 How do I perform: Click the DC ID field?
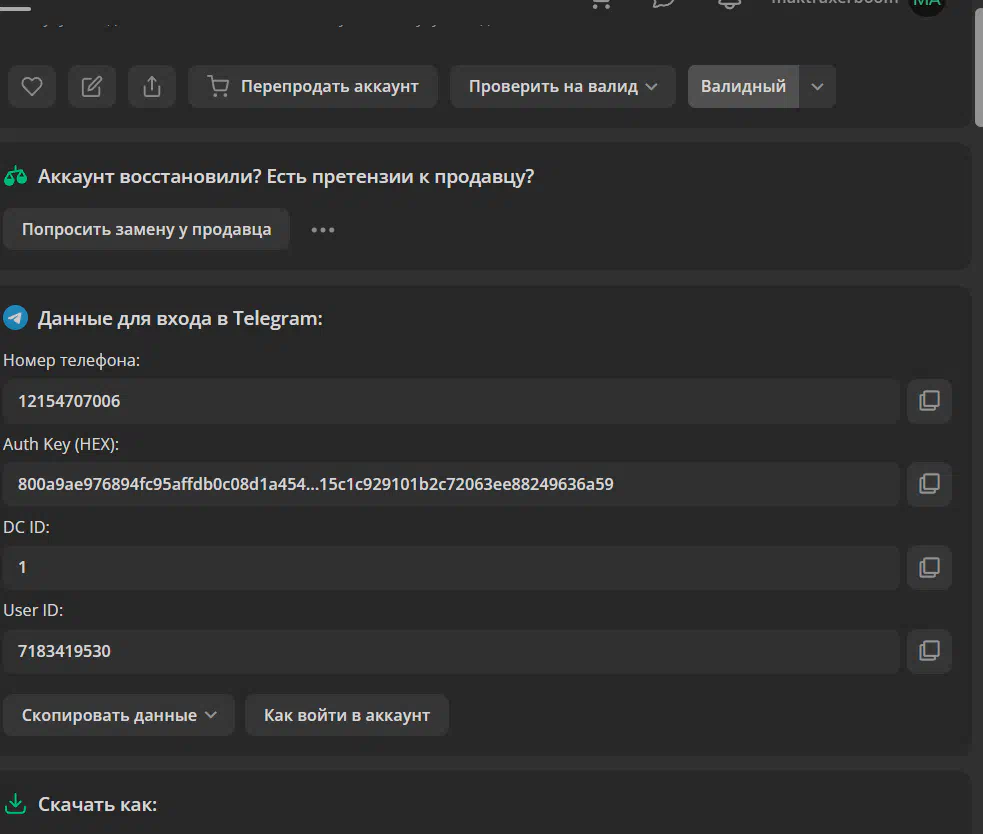pos(451,567)
